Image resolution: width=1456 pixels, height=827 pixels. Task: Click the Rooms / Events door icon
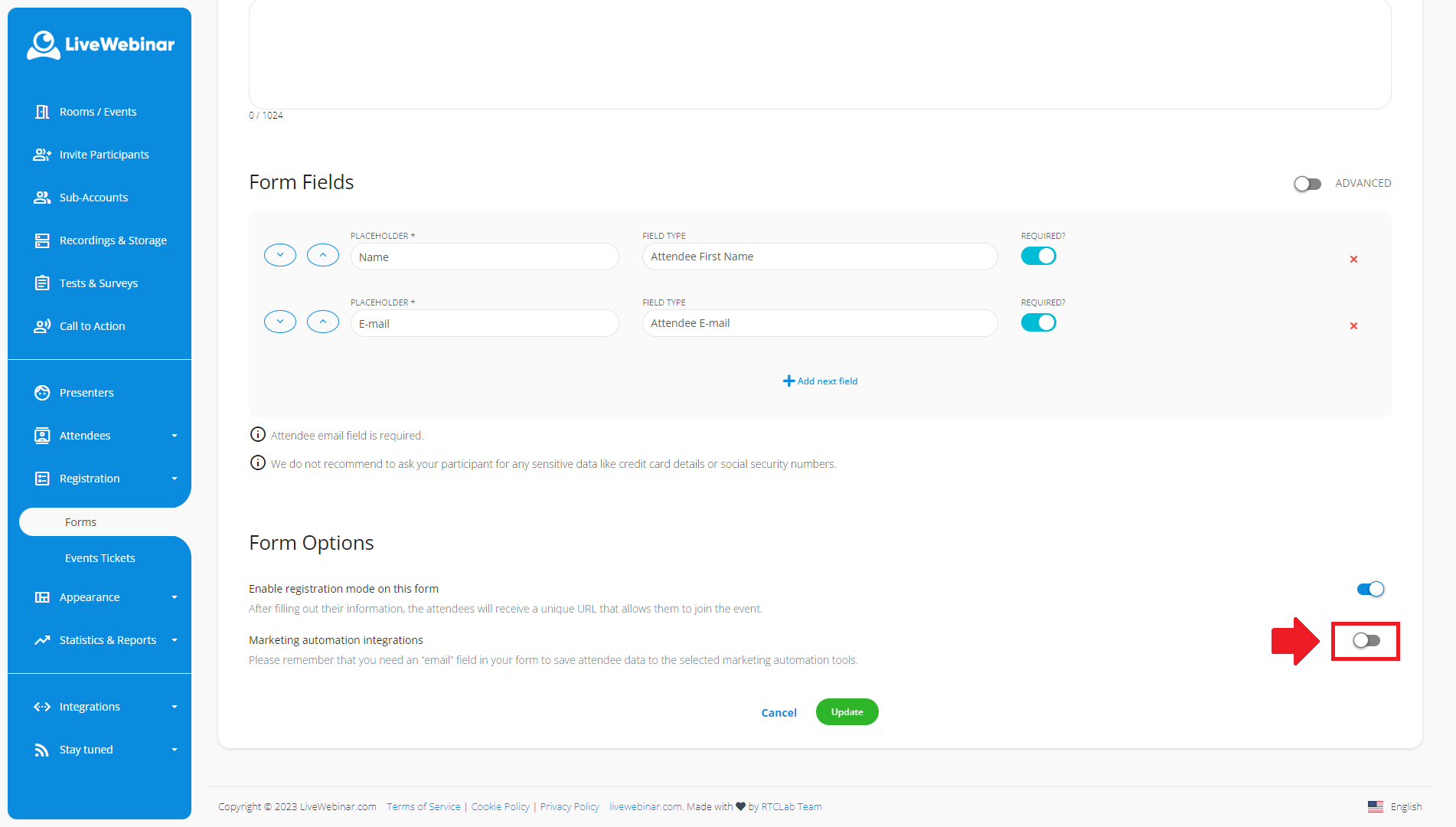42,112
